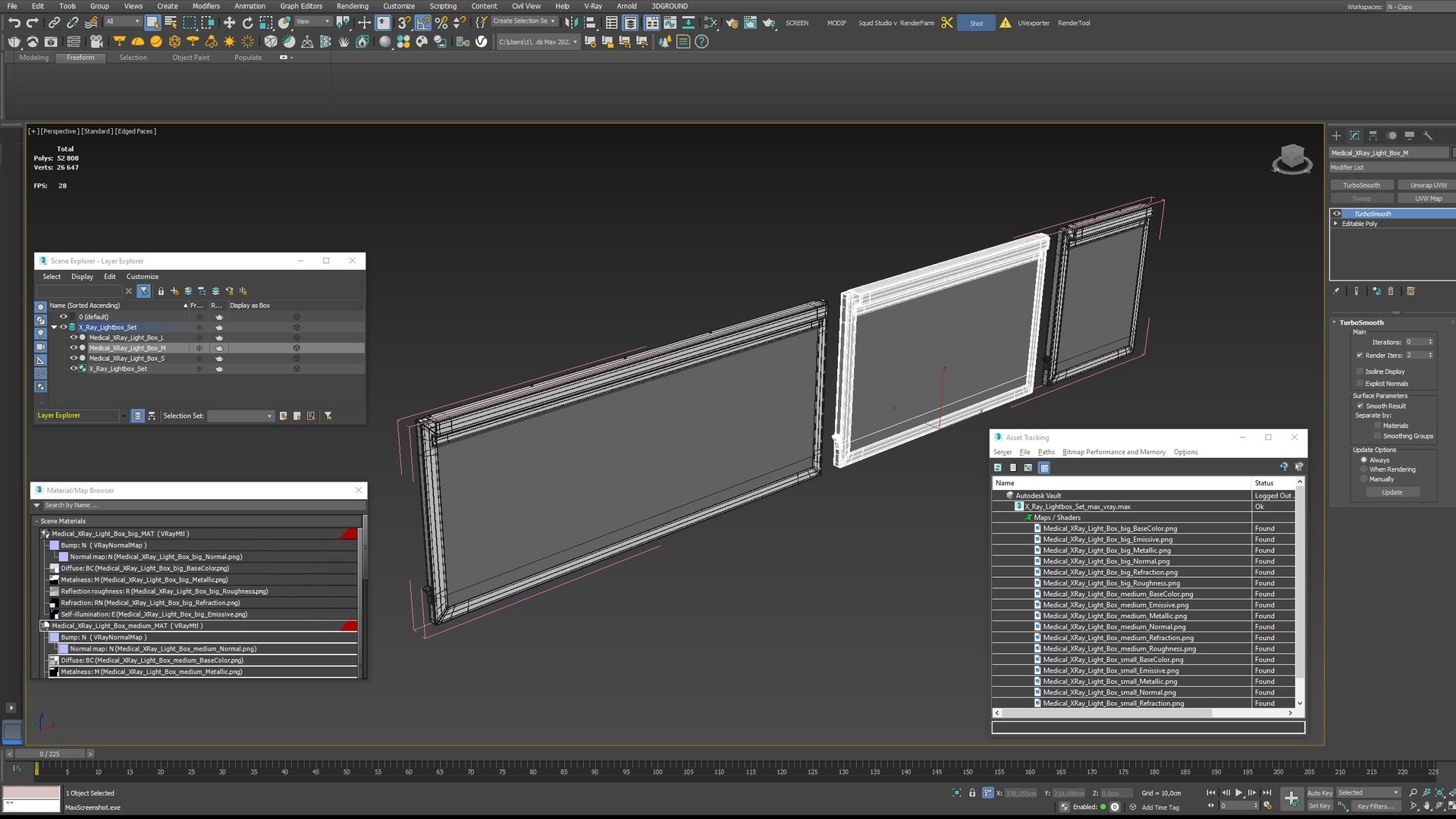Toggle Display Lights filter in Scene Explorer
Viewport: 1456px width, 819px height.
tap(41, 334)
